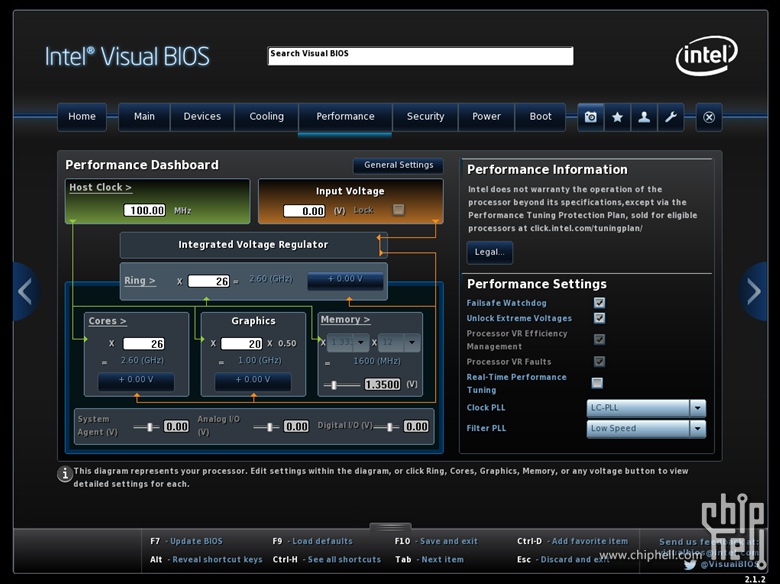Click the circled X exit icon
The height and width of the screenshot is (584, 780).
tap(709, 117)
